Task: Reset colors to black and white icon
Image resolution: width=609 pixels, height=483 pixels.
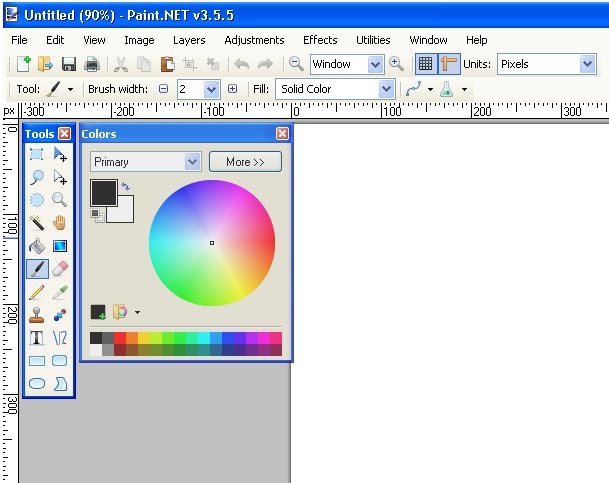Action: [x=97, y=215]
